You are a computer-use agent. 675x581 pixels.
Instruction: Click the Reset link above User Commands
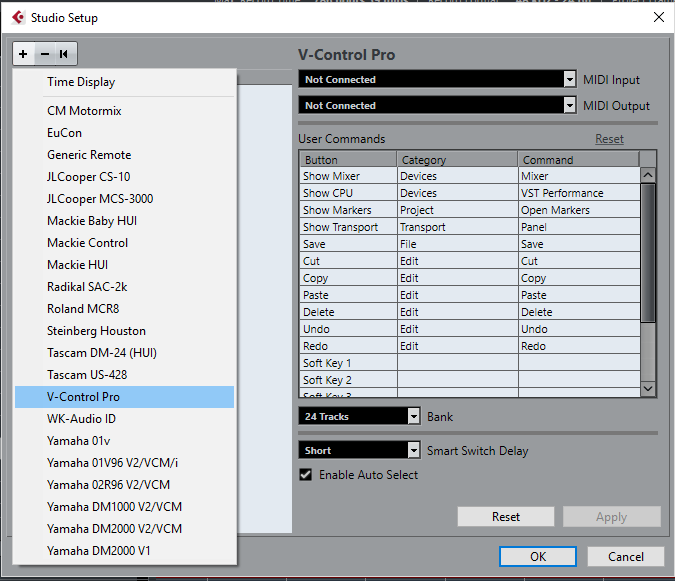click(x=609, y=139)
